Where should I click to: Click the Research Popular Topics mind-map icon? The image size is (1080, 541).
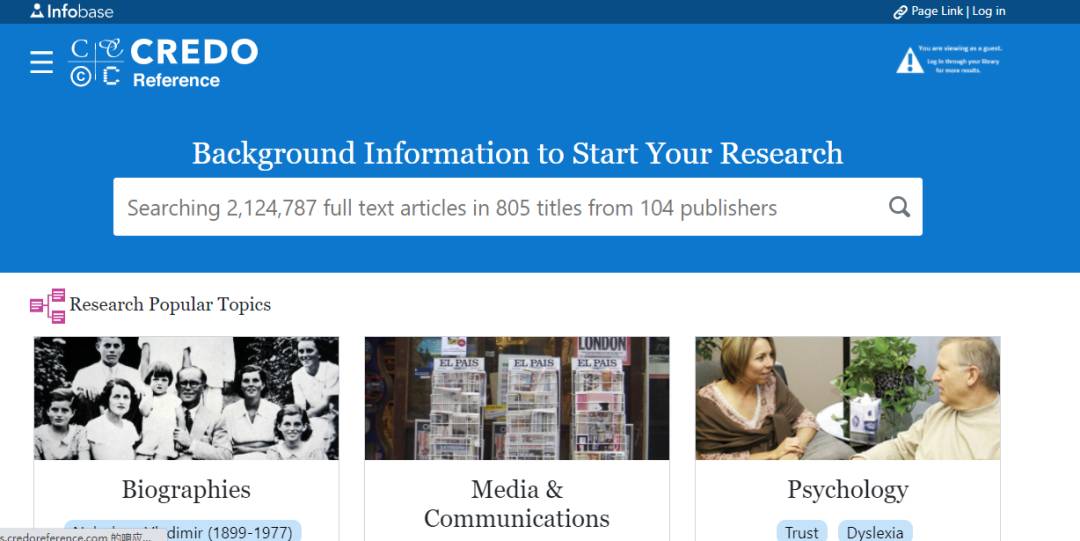pyautogui.click(x=47, y=305)
